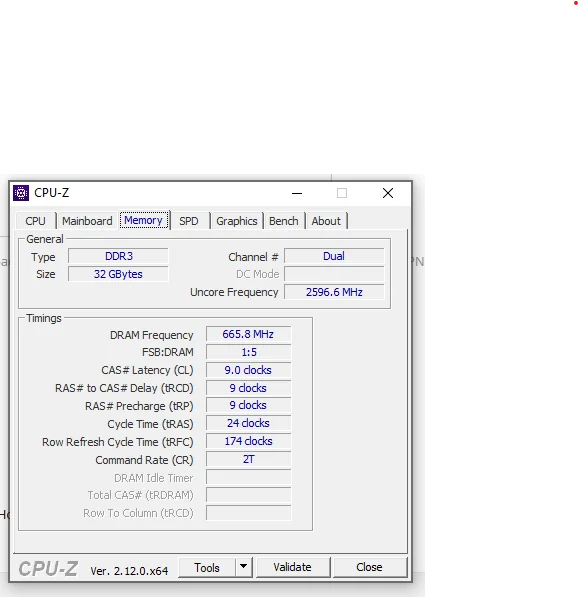Select the 1:5 FSB:DRAM ratio value

click(249, 352)
